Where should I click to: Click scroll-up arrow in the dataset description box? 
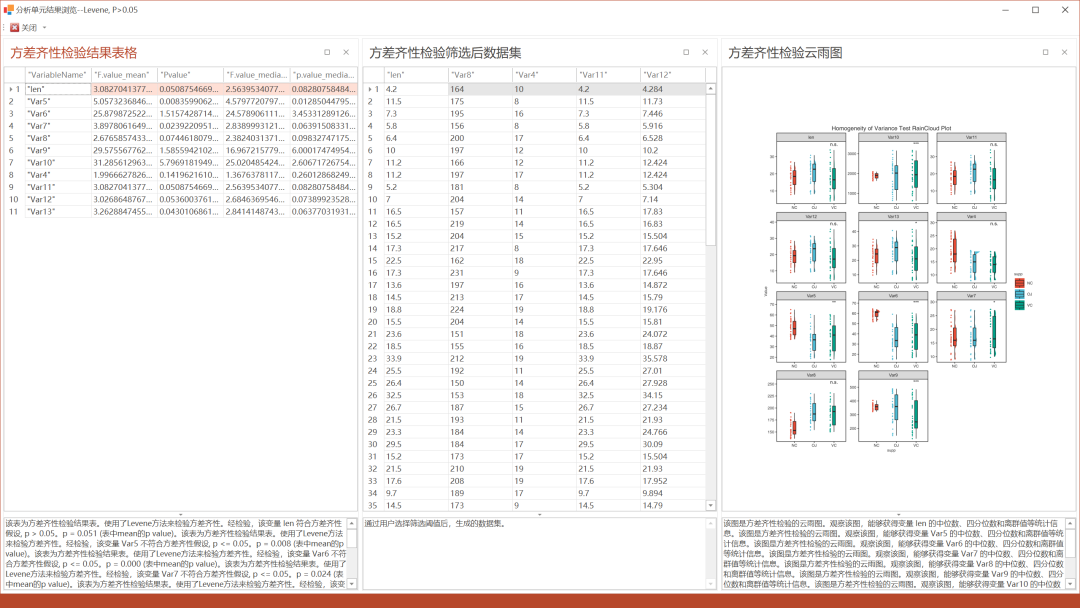pos(711,524)
